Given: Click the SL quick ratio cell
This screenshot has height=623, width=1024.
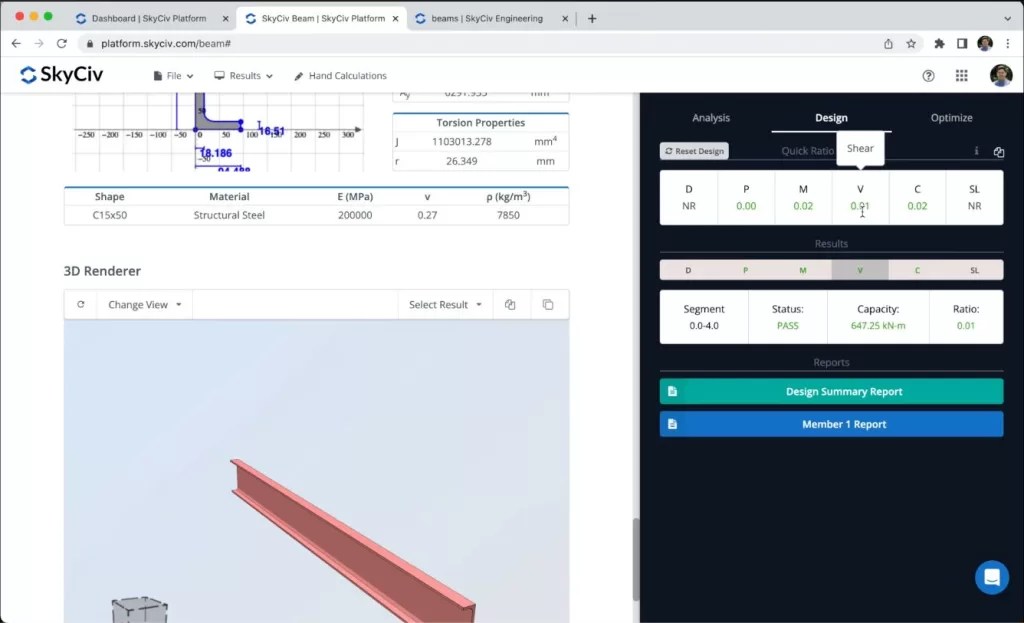Looking at the screenshot, I should [974, 197].
